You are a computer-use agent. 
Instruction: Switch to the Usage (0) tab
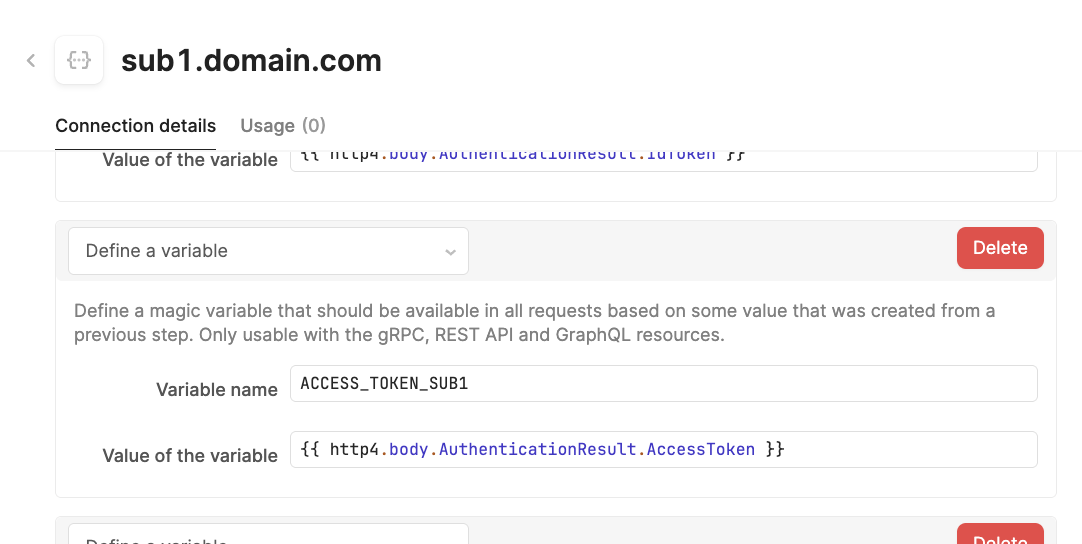point(283,126)
